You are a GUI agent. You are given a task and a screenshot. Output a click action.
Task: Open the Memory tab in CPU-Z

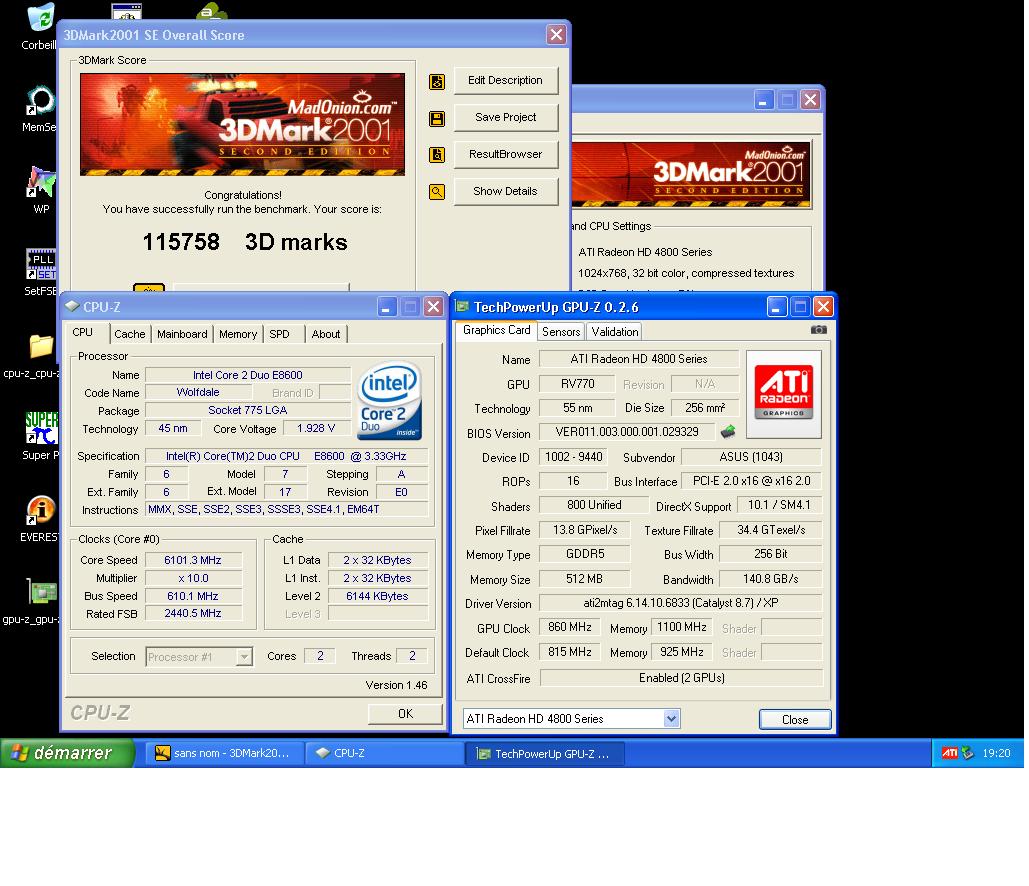point(238,334)
